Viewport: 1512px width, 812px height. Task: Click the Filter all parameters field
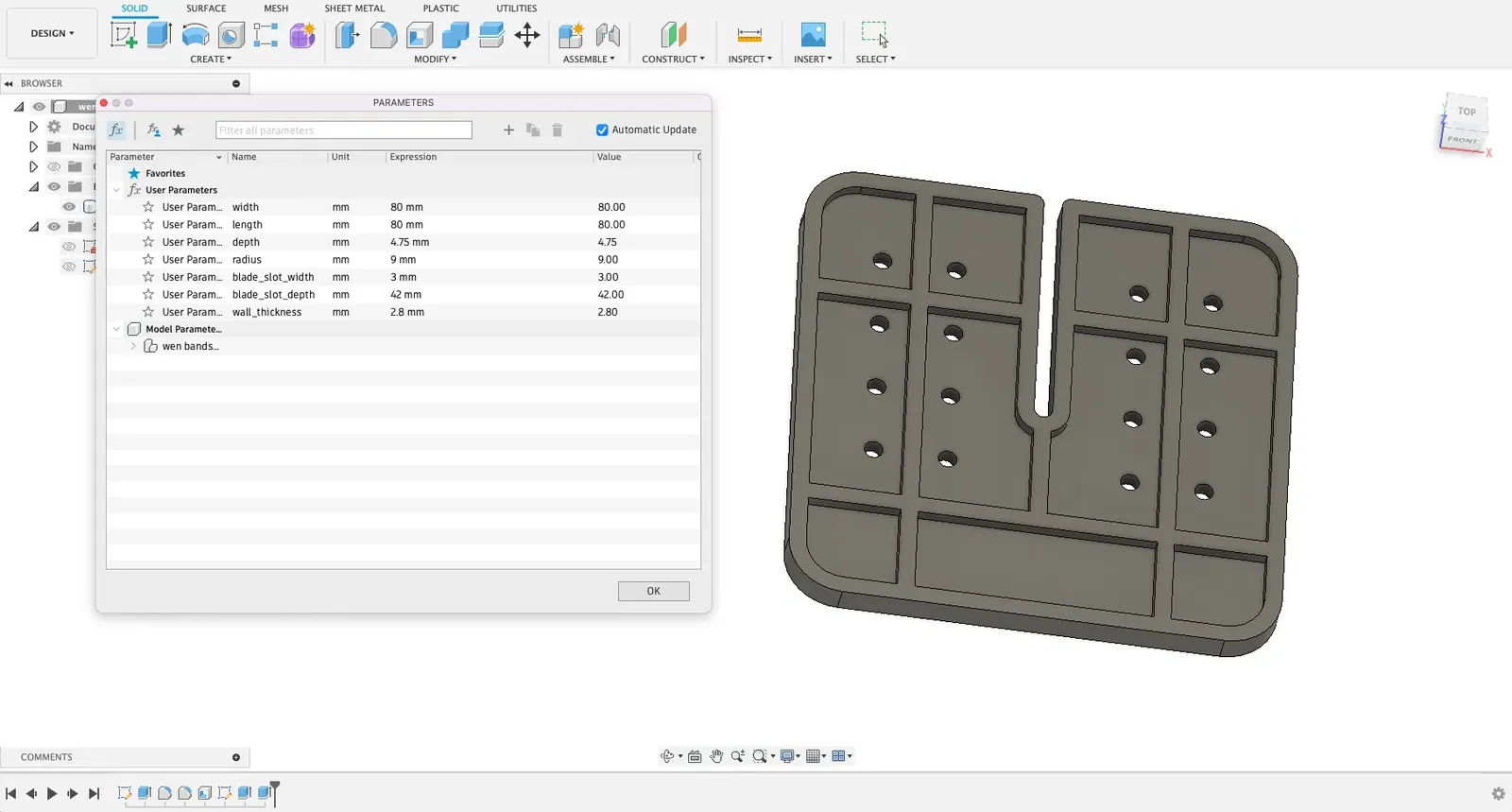343,130
